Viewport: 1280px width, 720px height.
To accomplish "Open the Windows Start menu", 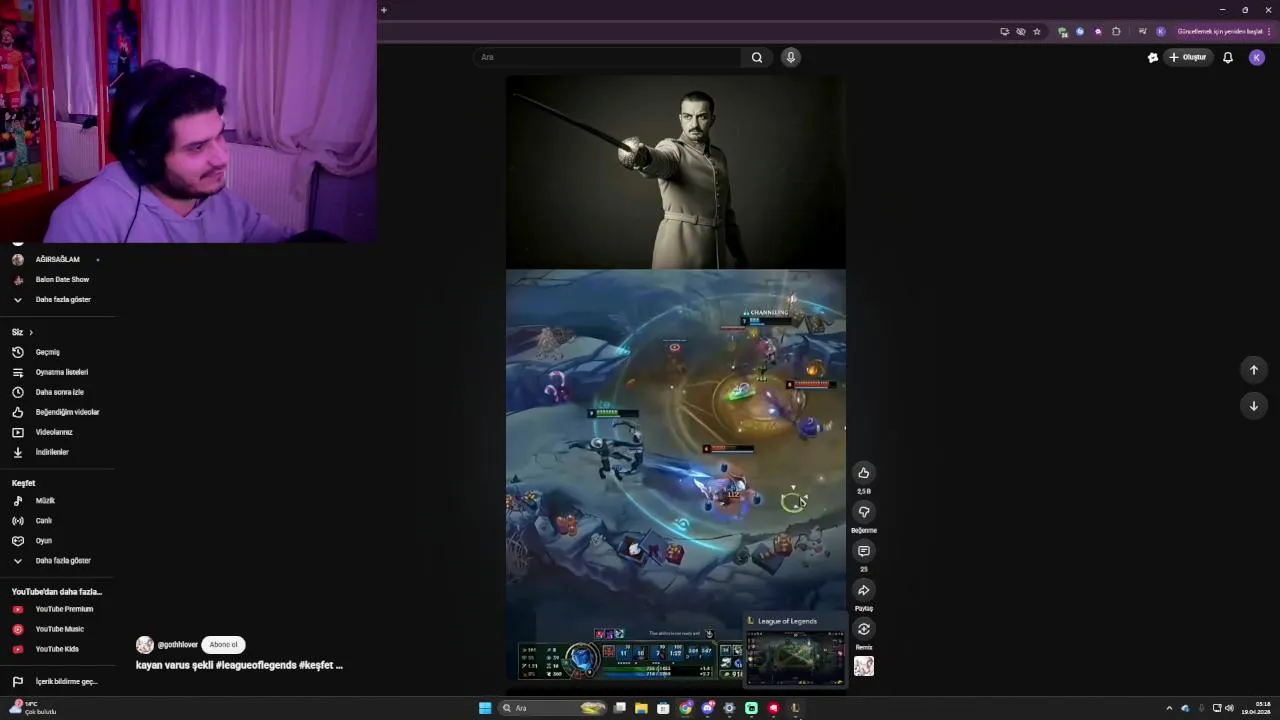I will point(485,708).
